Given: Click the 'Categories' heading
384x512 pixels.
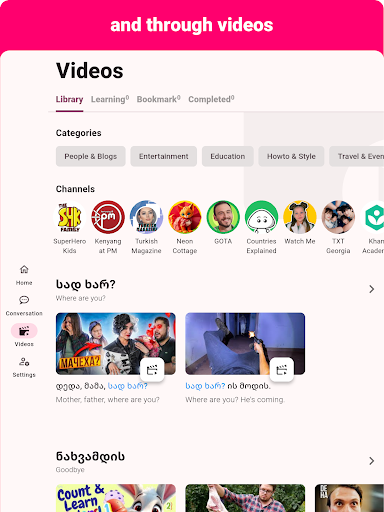Looking at the screenshot, I should (x=78, y=133).
